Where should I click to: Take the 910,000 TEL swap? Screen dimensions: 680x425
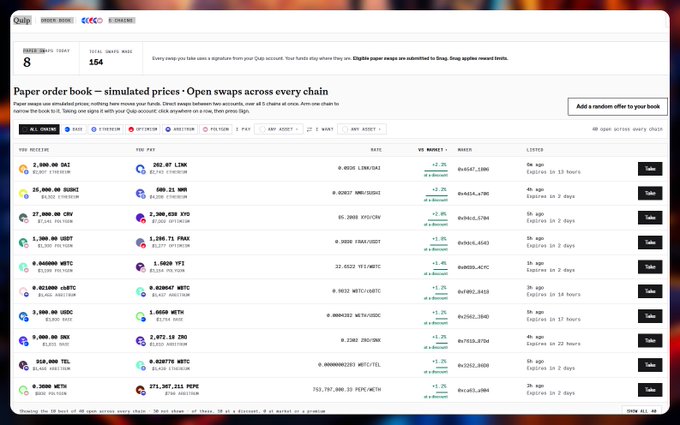650,365
